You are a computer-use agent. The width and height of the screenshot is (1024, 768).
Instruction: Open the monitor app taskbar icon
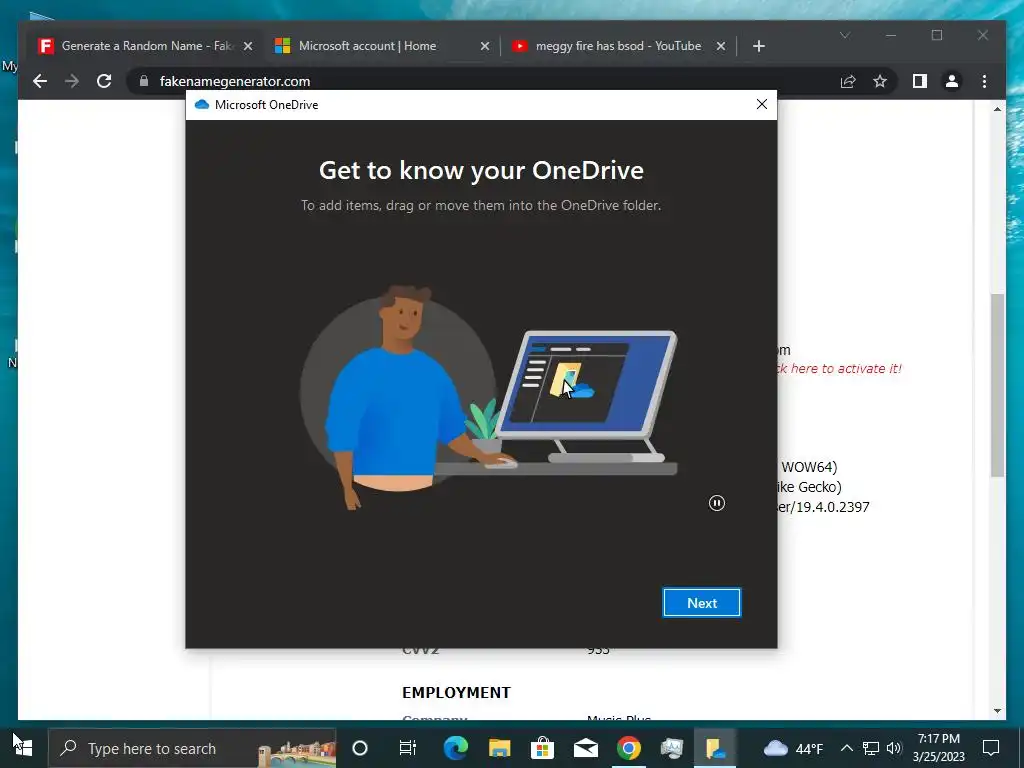(672, 748)
